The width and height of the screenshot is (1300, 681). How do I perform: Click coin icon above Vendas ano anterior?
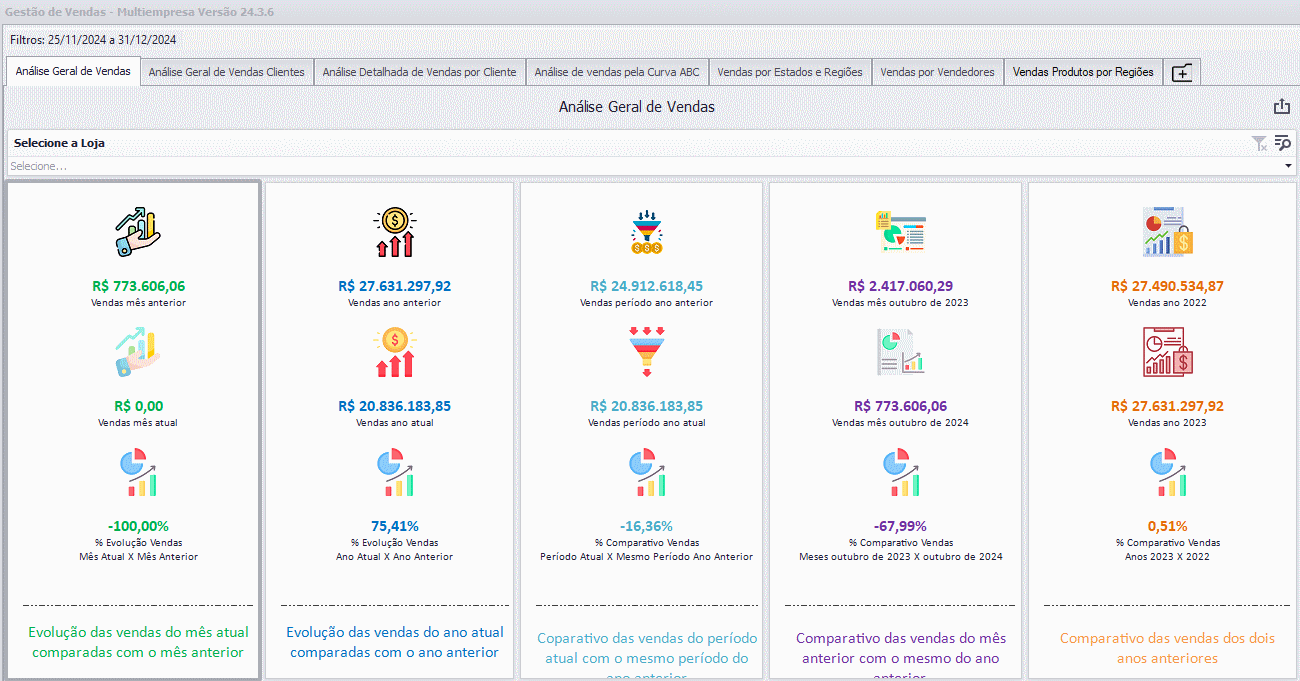point(395,232)
